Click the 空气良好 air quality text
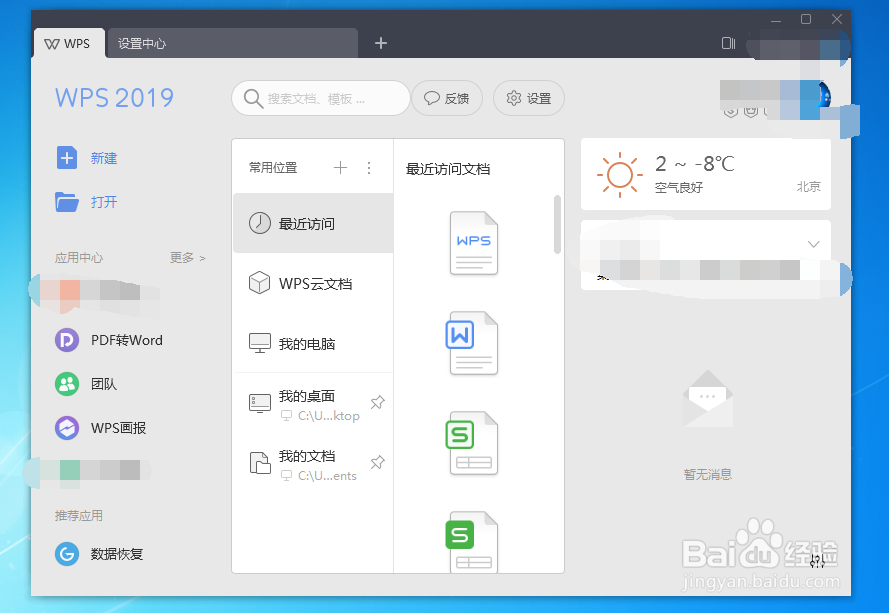 click(x=679, y=188)
